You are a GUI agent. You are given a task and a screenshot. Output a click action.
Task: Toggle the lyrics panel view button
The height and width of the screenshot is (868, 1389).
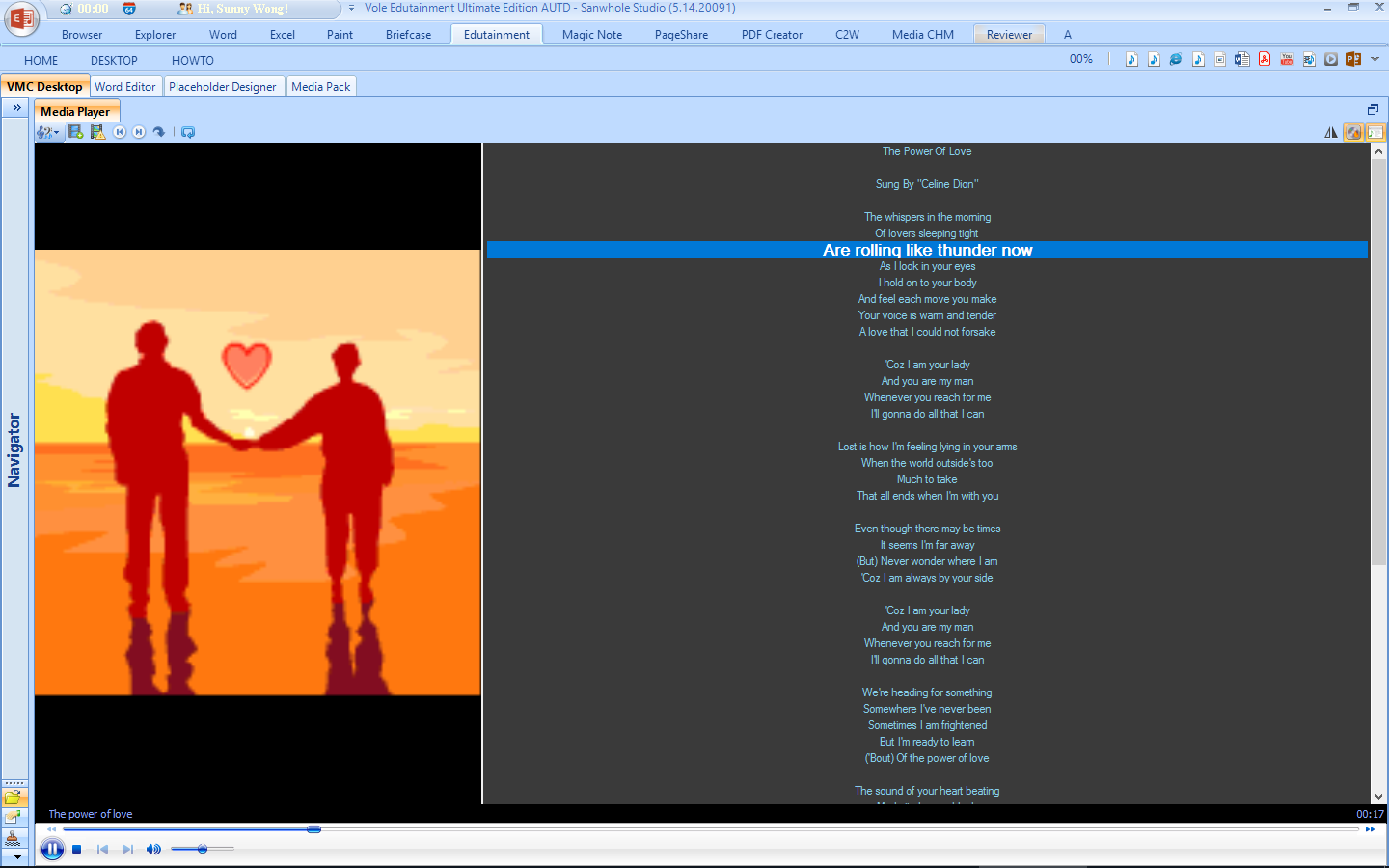(x=1375, y=133)
